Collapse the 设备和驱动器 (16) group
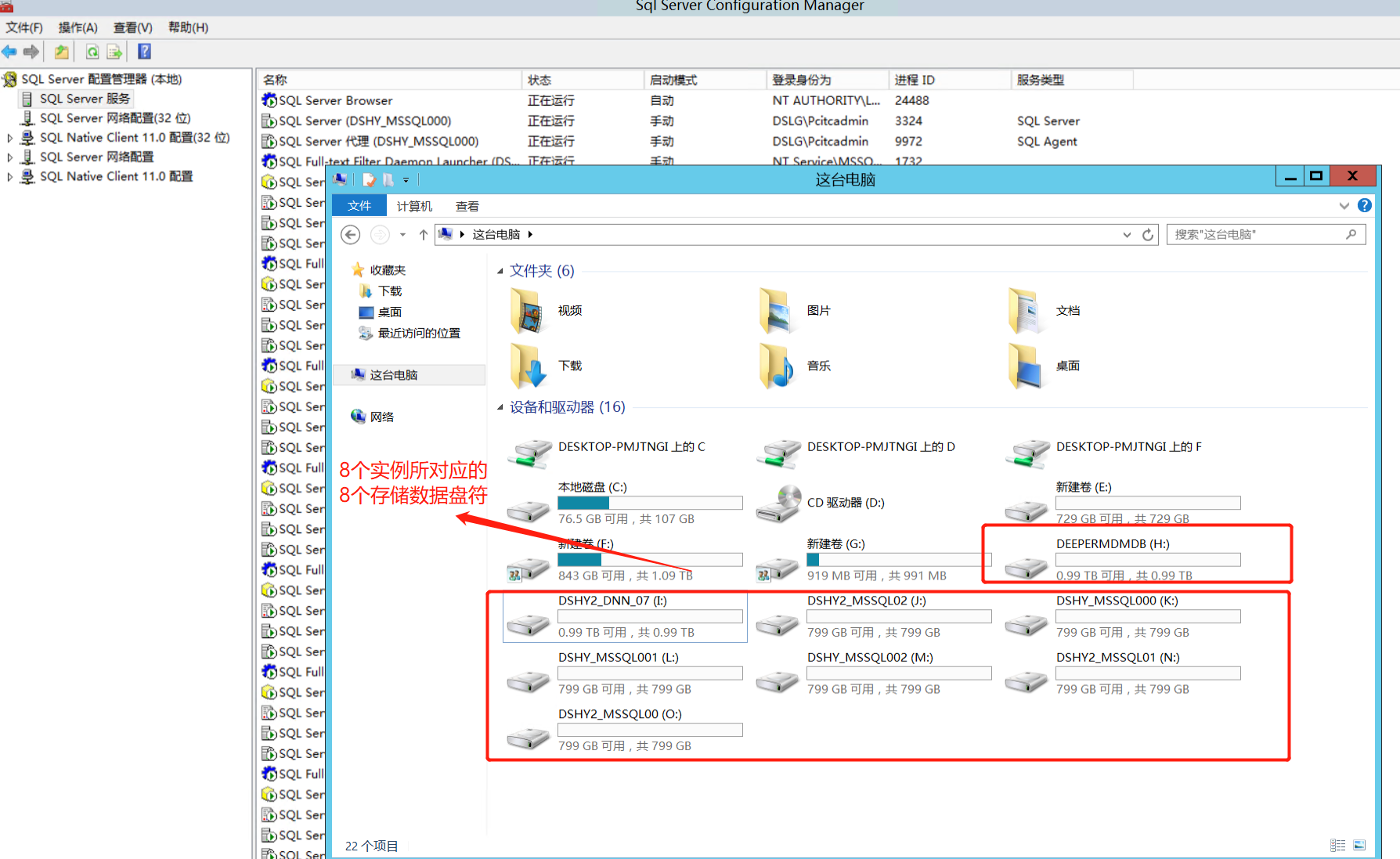This screenshot has height=859, width=1400. [500, 407]
